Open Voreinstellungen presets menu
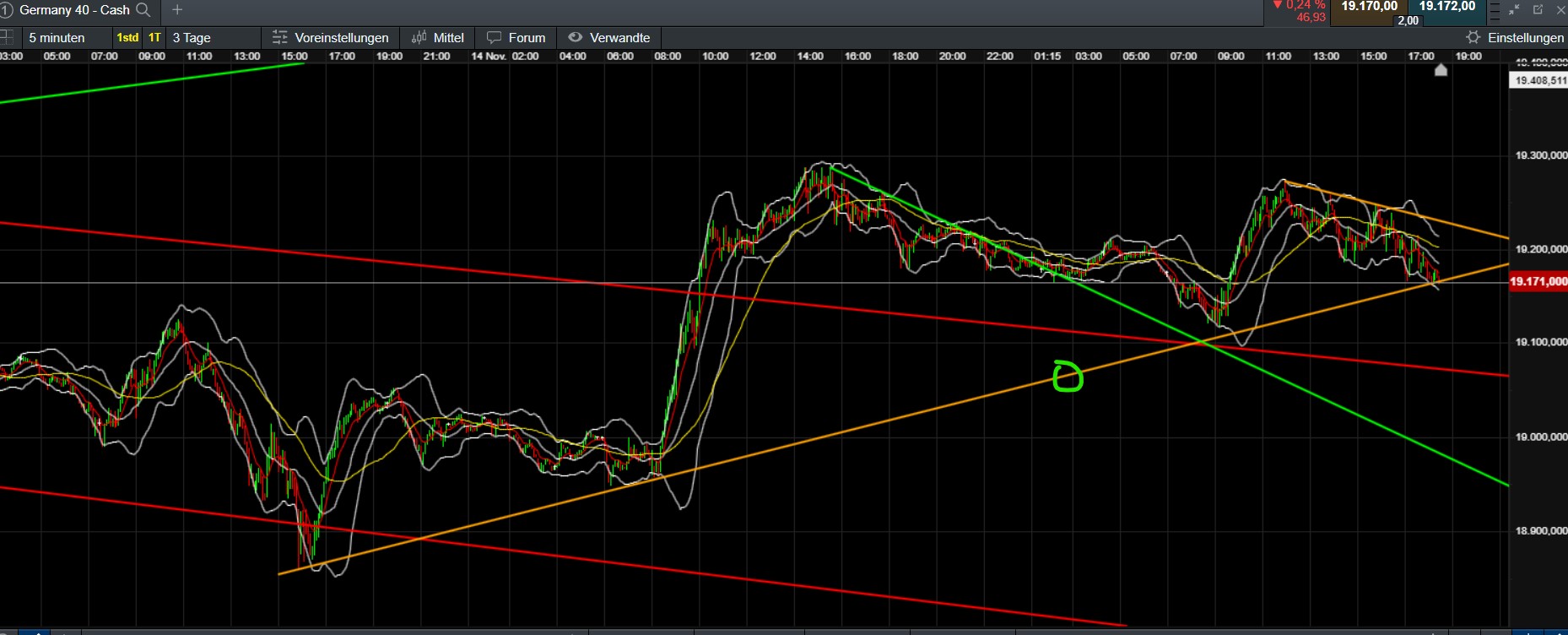 pyautogui.click(x=330, y=38)
